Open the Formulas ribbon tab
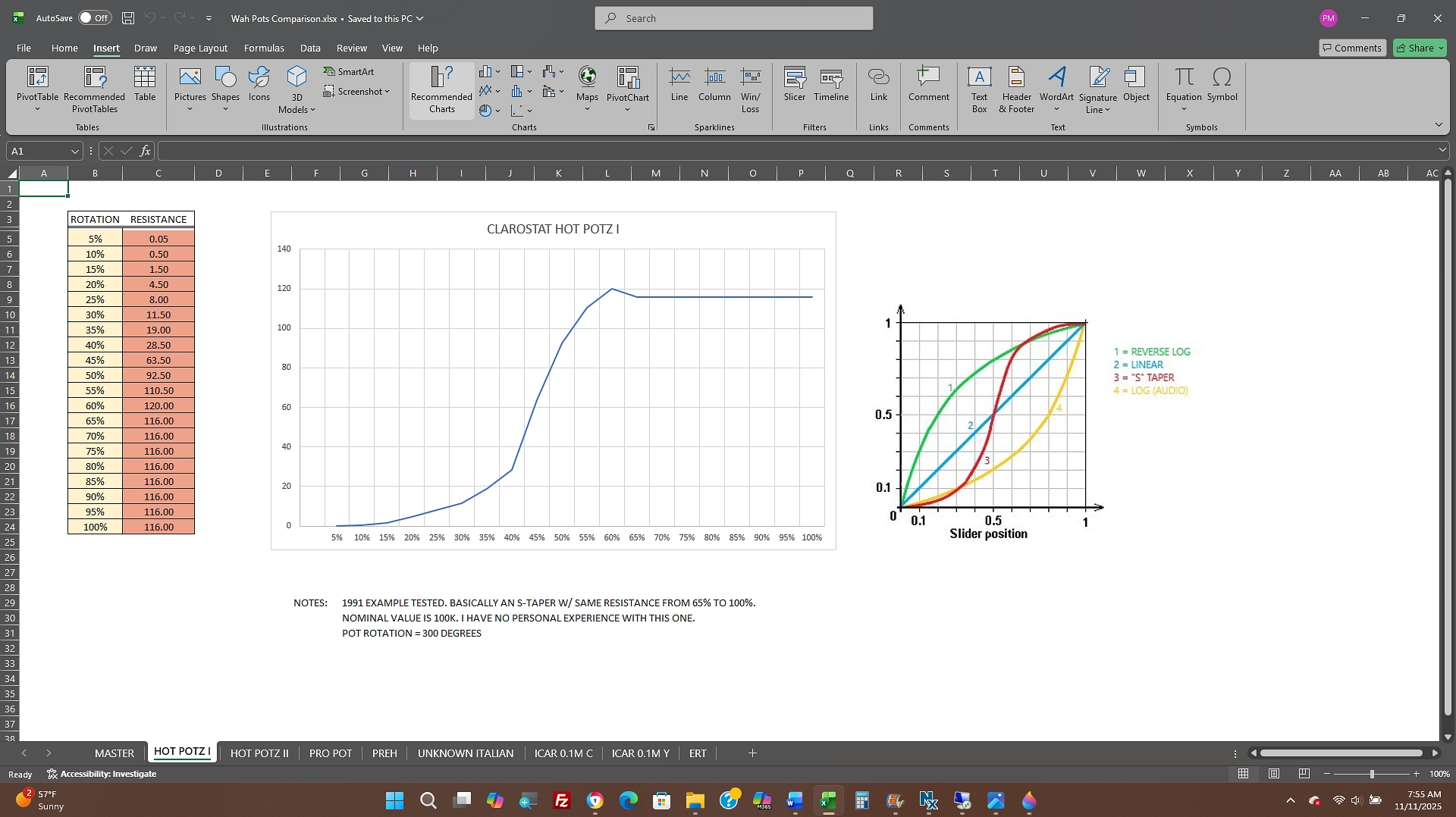The width and height of the screenshot is (1456, 817). click(264, 48)
